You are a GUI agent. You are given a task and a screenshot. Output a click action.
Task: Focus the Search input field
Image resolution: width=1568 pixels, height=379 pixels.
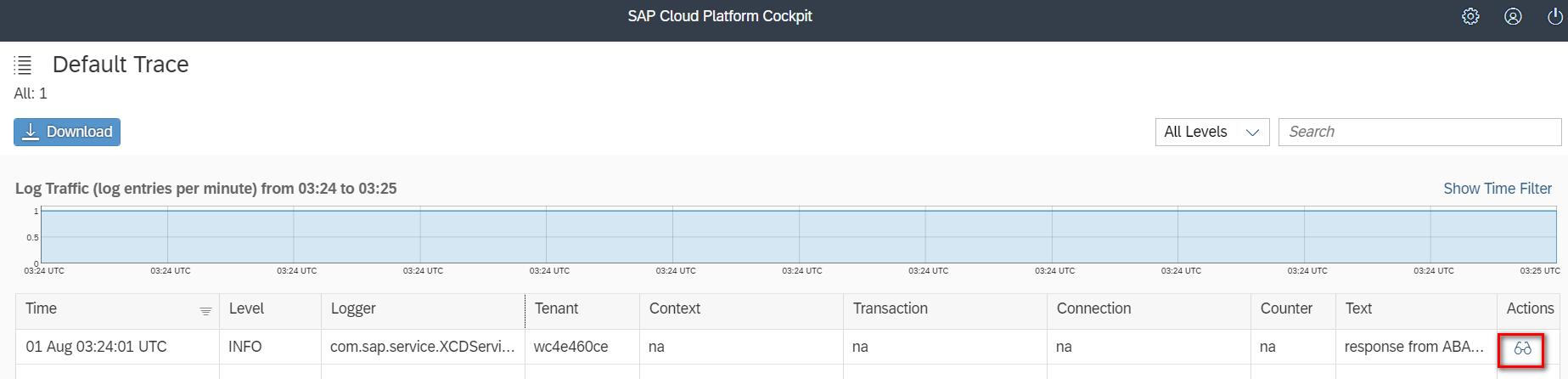[1419, 132]
